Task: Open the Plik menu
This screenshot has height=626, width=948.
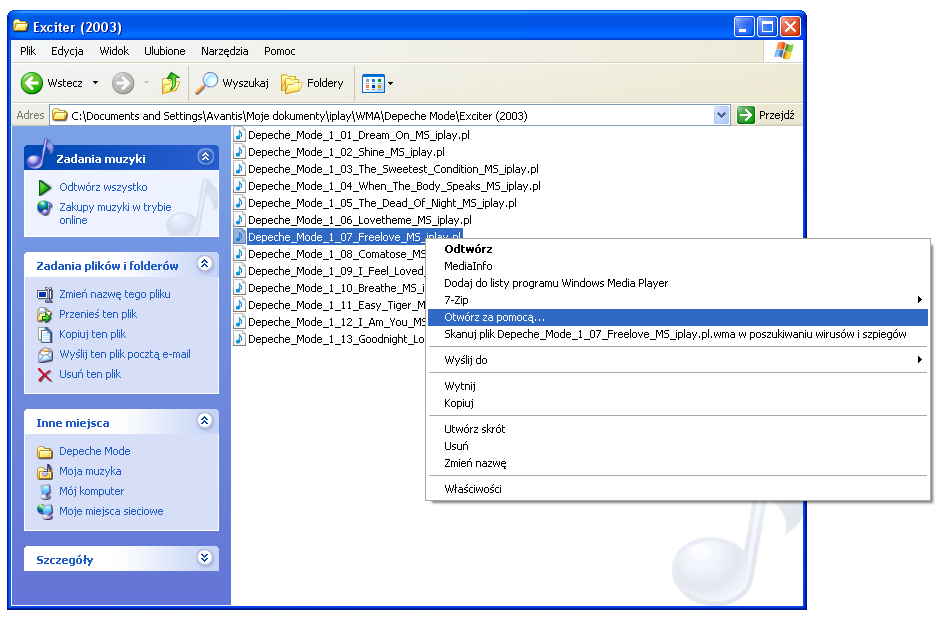Action: pos(28,51)
